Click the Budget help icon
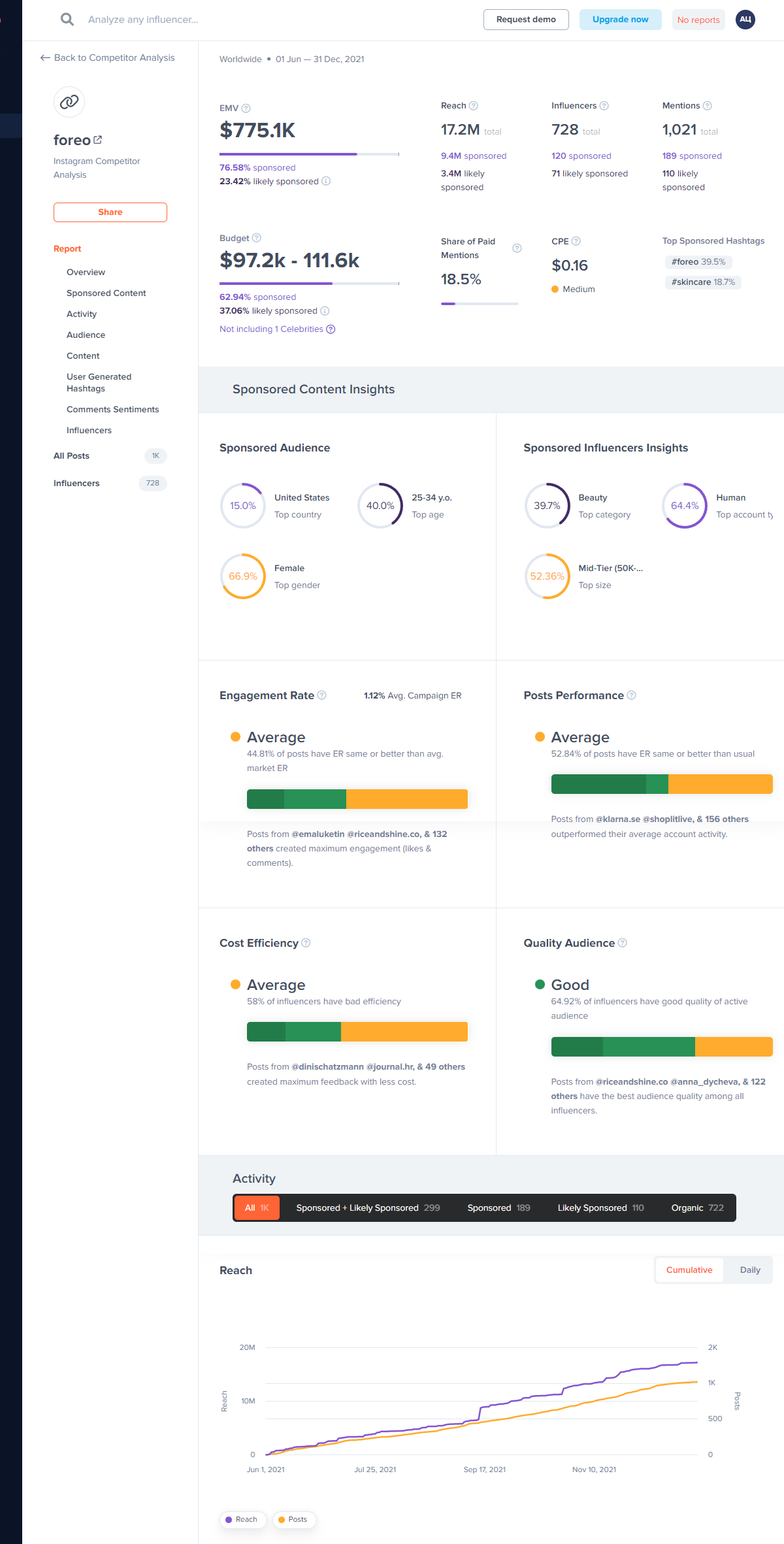 (x=257, y=238)
